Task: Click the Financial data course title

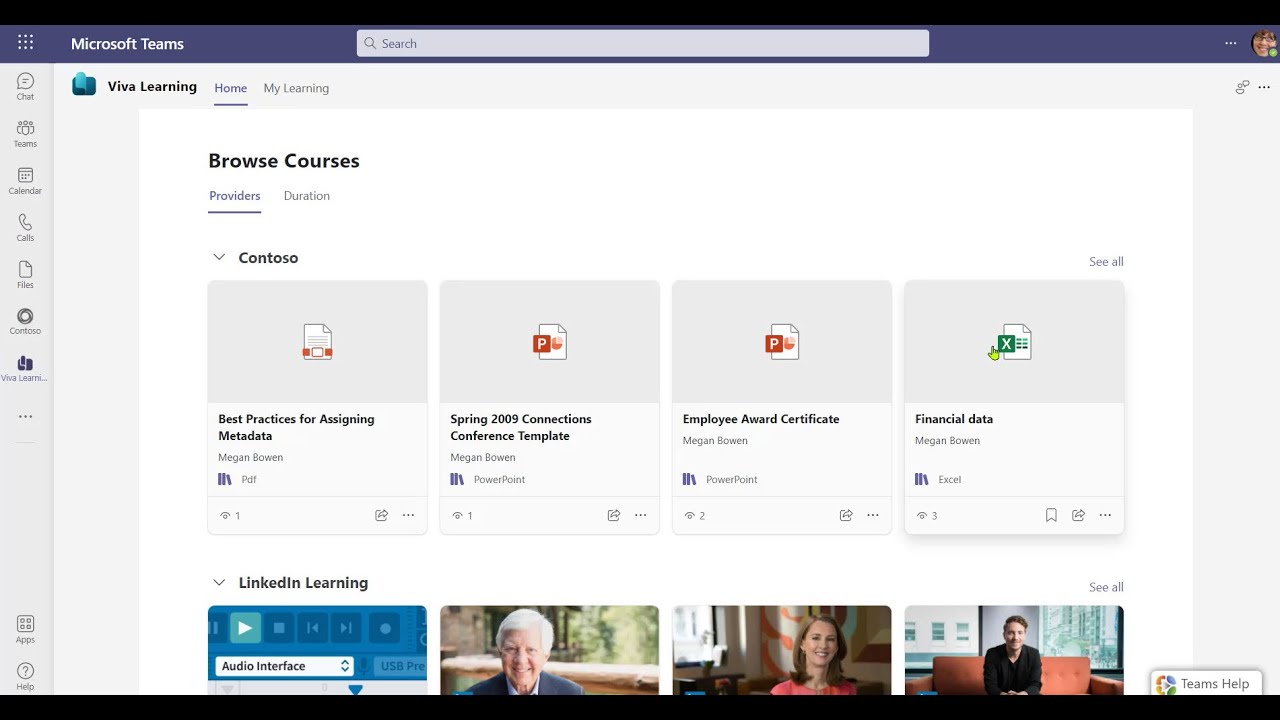Action: pyautogui.click(x=954, y=419)
